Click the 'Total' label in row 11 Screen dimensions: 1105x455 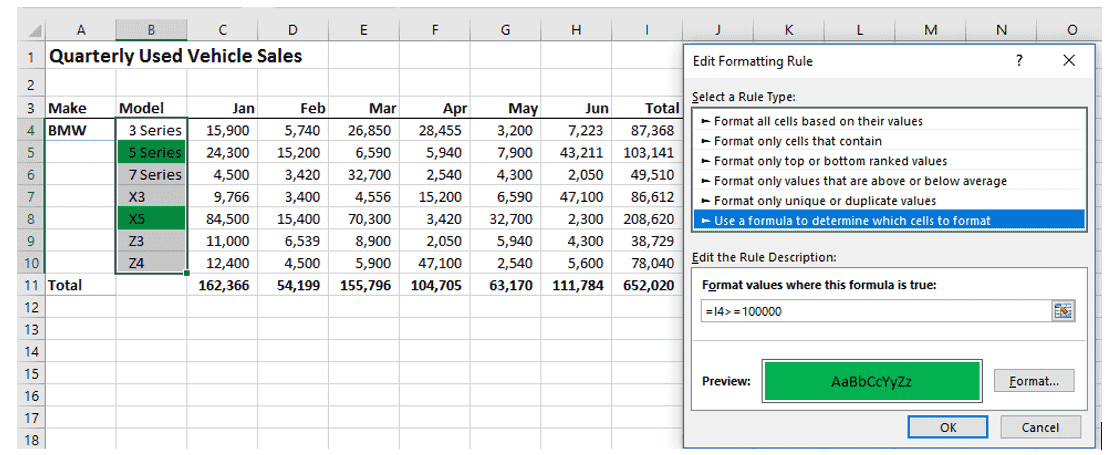tap(80, 285)
